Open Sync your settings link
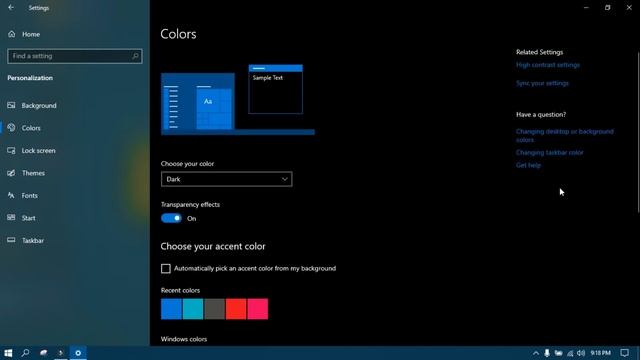 click(542, 83)
